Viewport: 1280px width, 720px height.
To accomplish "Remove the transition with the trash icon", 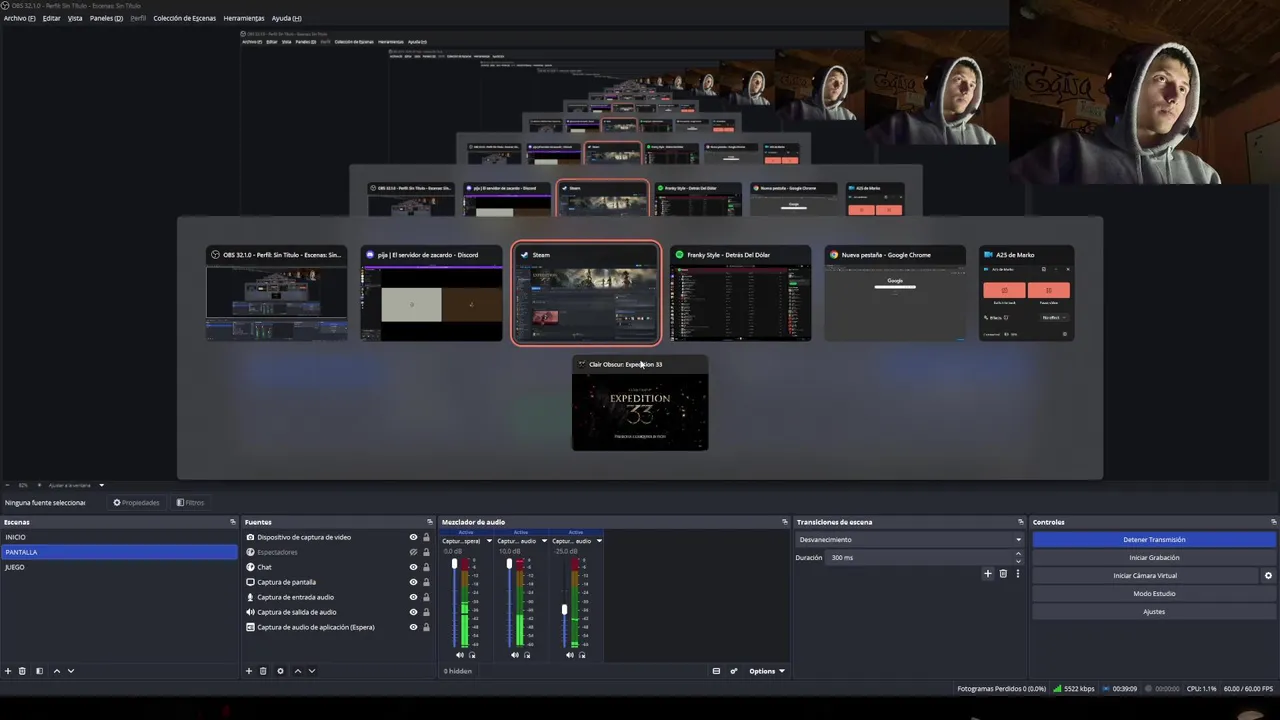I will click(x=1003, y=573).
